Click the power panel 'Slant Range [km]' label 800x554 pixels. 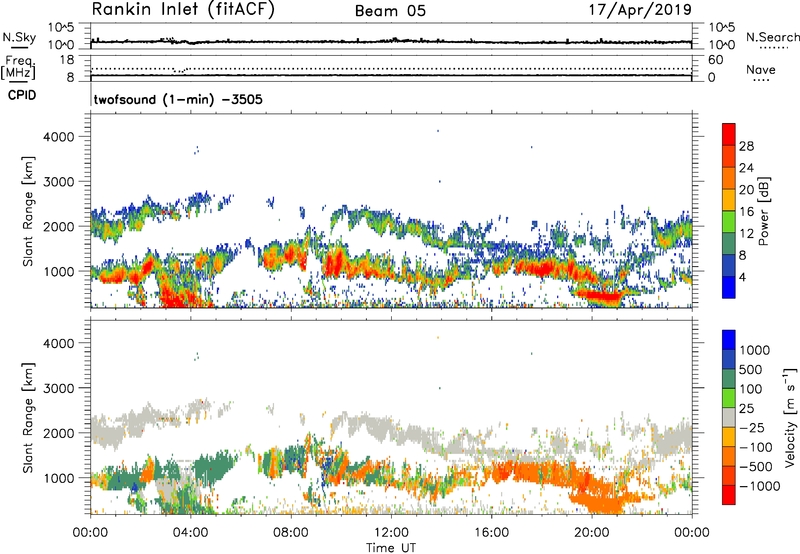pyautogui.click(x=28, y=211)
